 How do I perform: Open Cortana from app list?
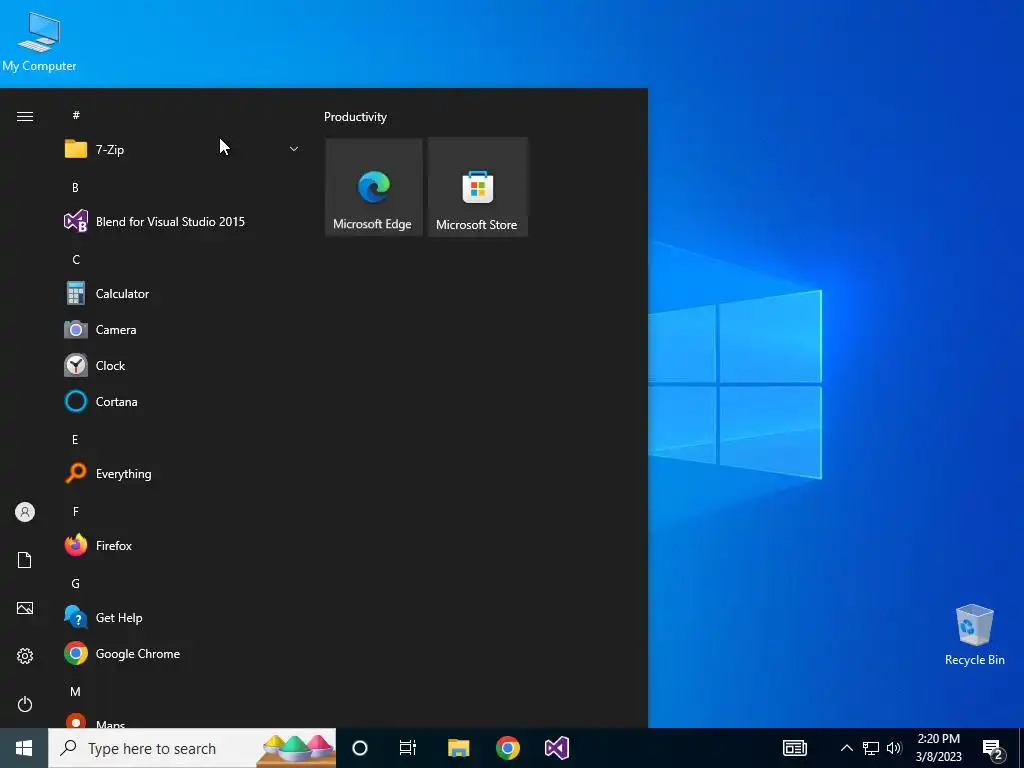click(182, 402)
